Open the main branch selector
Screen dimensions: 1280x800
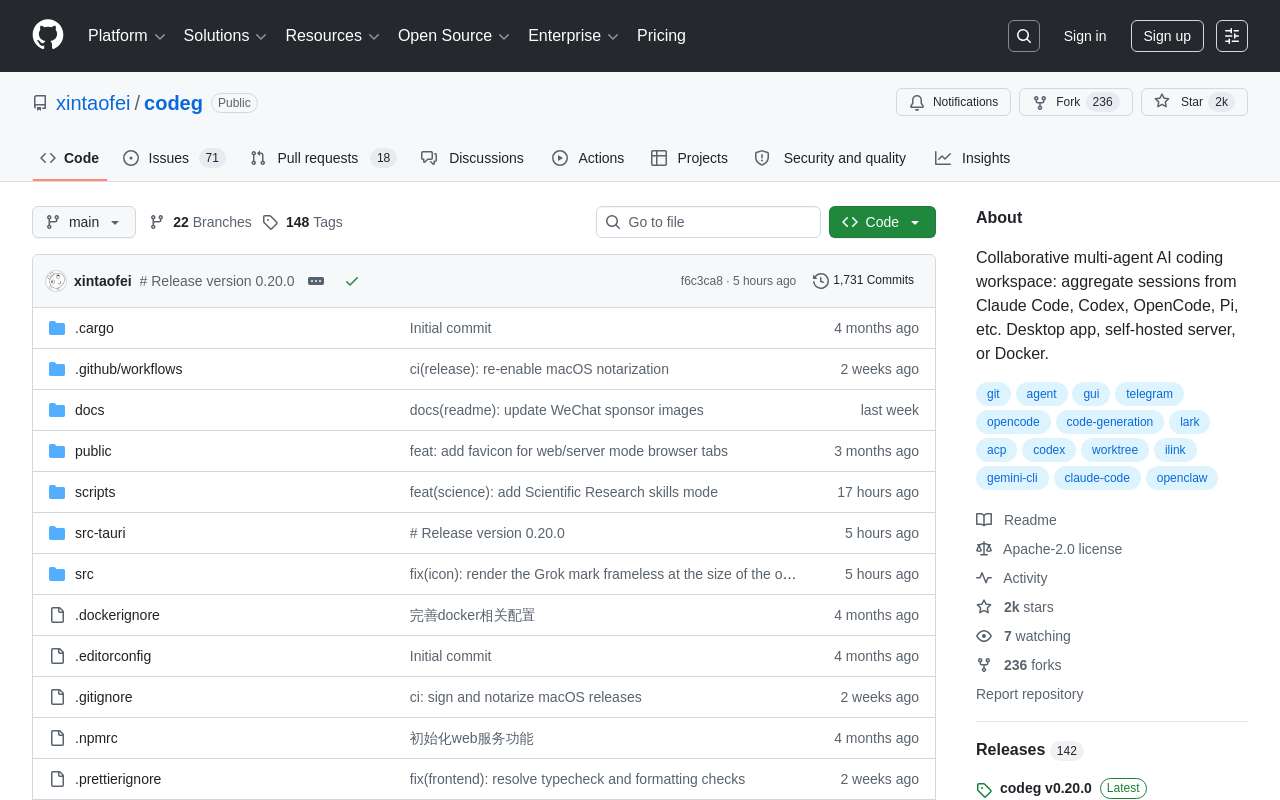click(x=84, y=222)
